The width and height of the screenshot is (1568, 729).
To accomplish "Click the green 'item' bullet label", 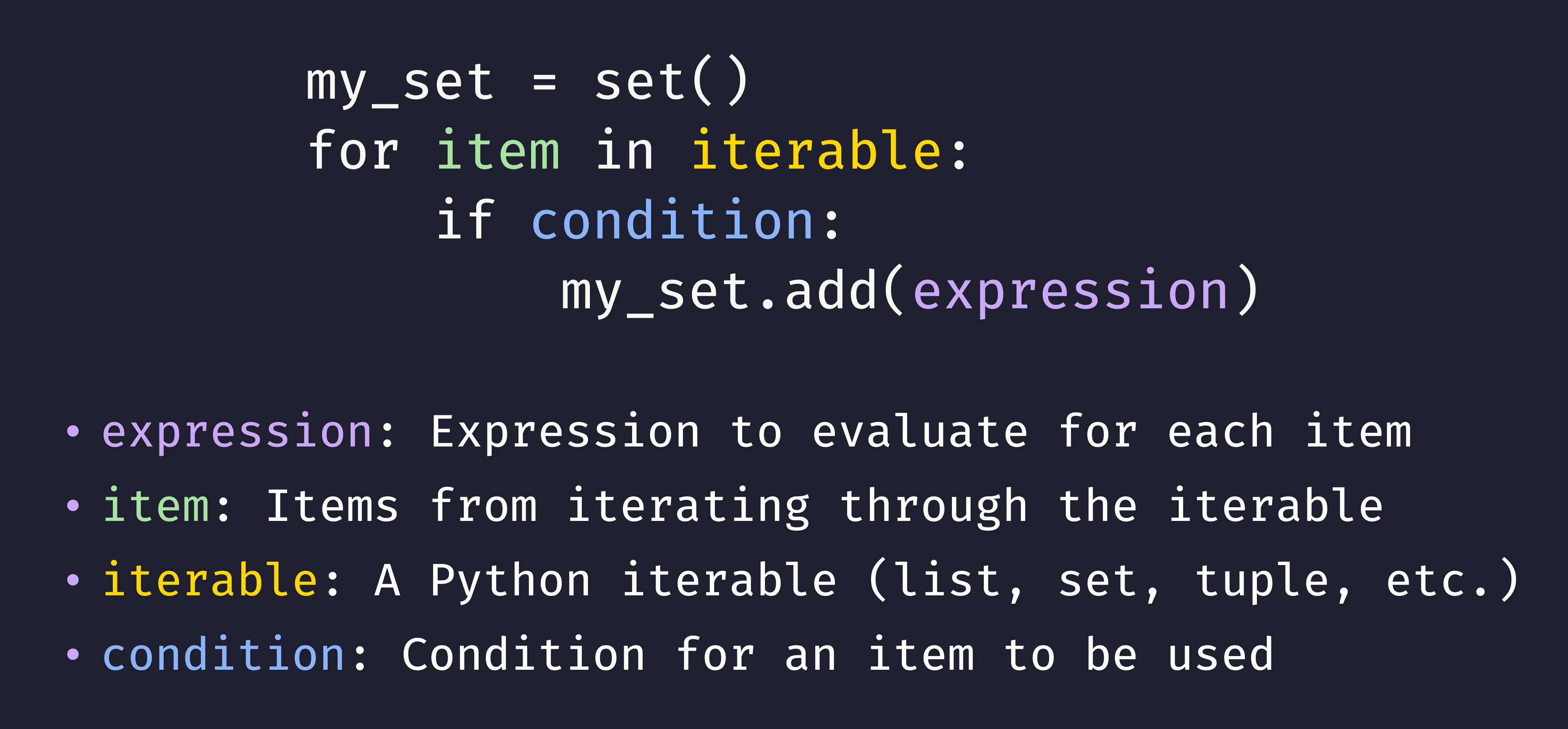I will click(156, 505).
